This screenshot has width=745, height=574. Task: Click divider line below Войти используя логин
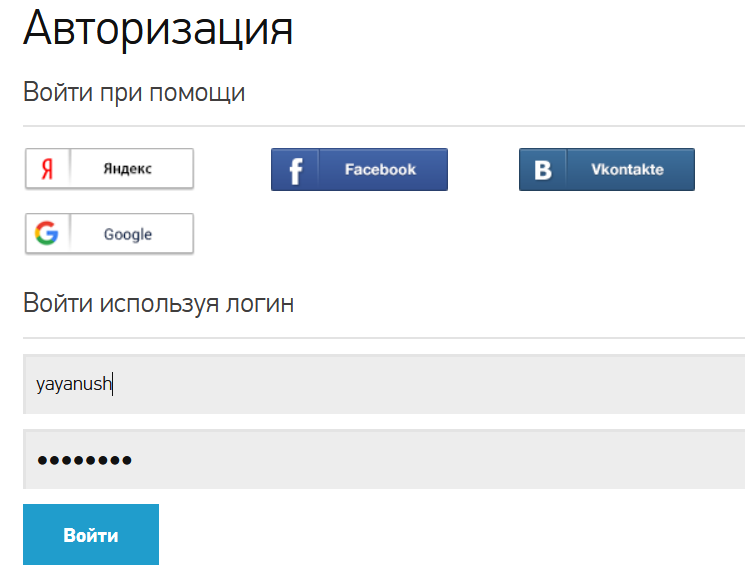click(x=384, y=338)
